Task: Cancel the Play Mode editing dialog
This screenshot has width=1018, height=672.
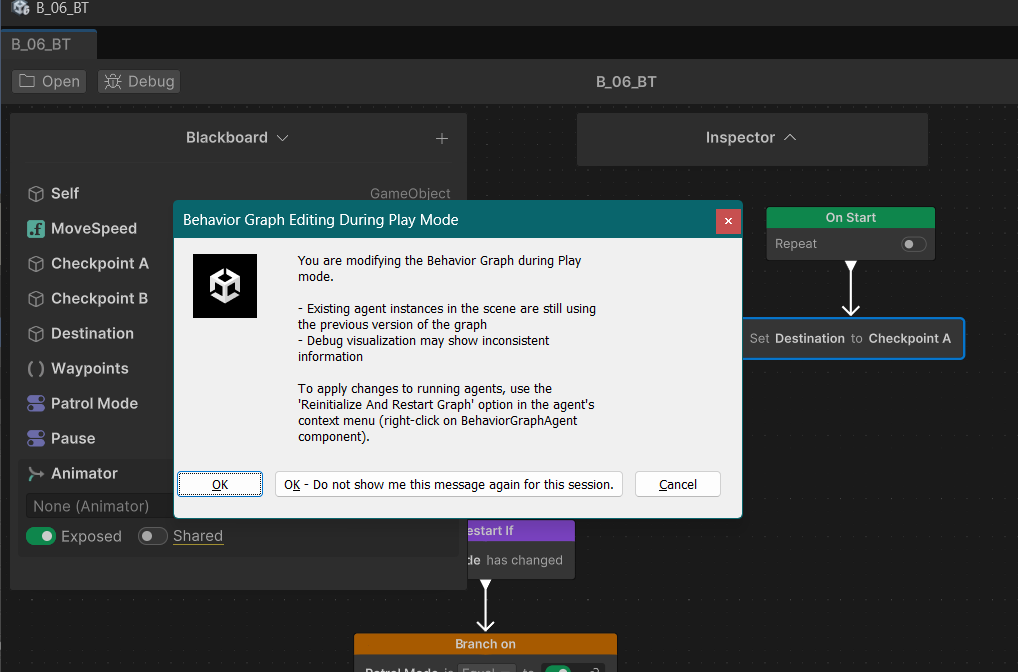Action: click(x=677, y=484)
